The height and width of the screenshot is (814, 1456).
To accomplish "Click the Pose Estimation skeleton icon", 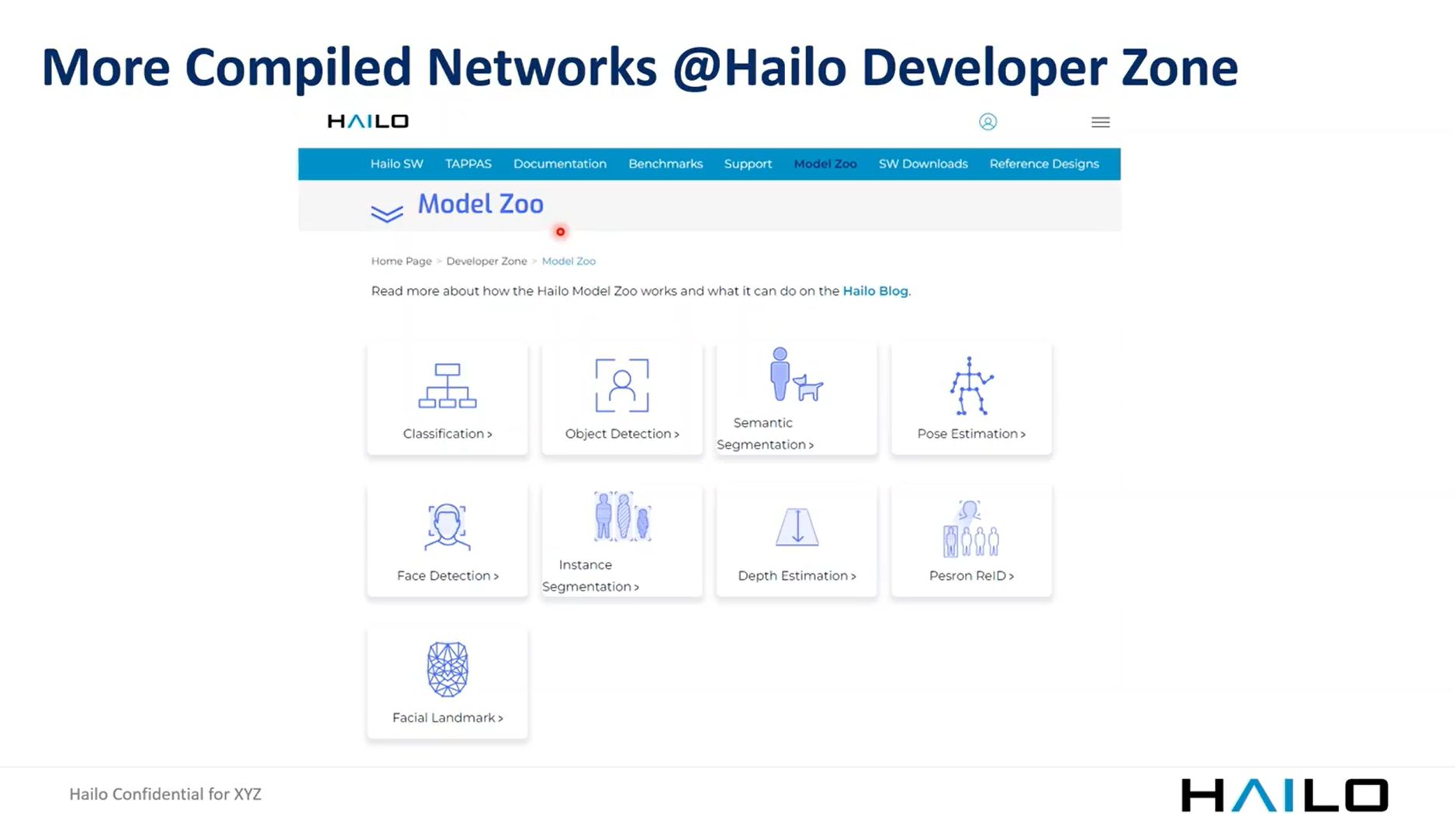I will (x=970, y=386).
